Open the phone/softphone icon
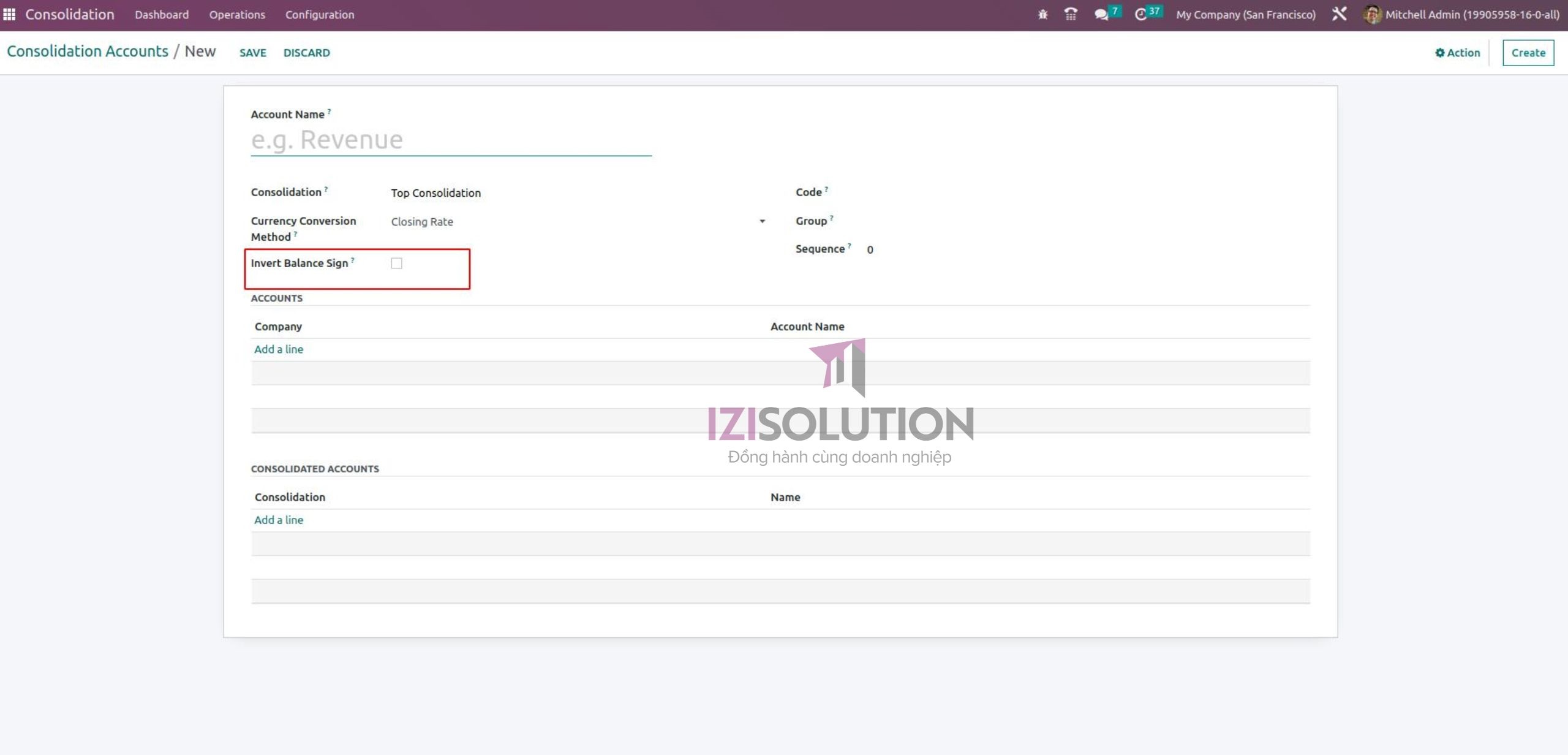Screen dimensions: 1568x755 [x=1070, y=14]
